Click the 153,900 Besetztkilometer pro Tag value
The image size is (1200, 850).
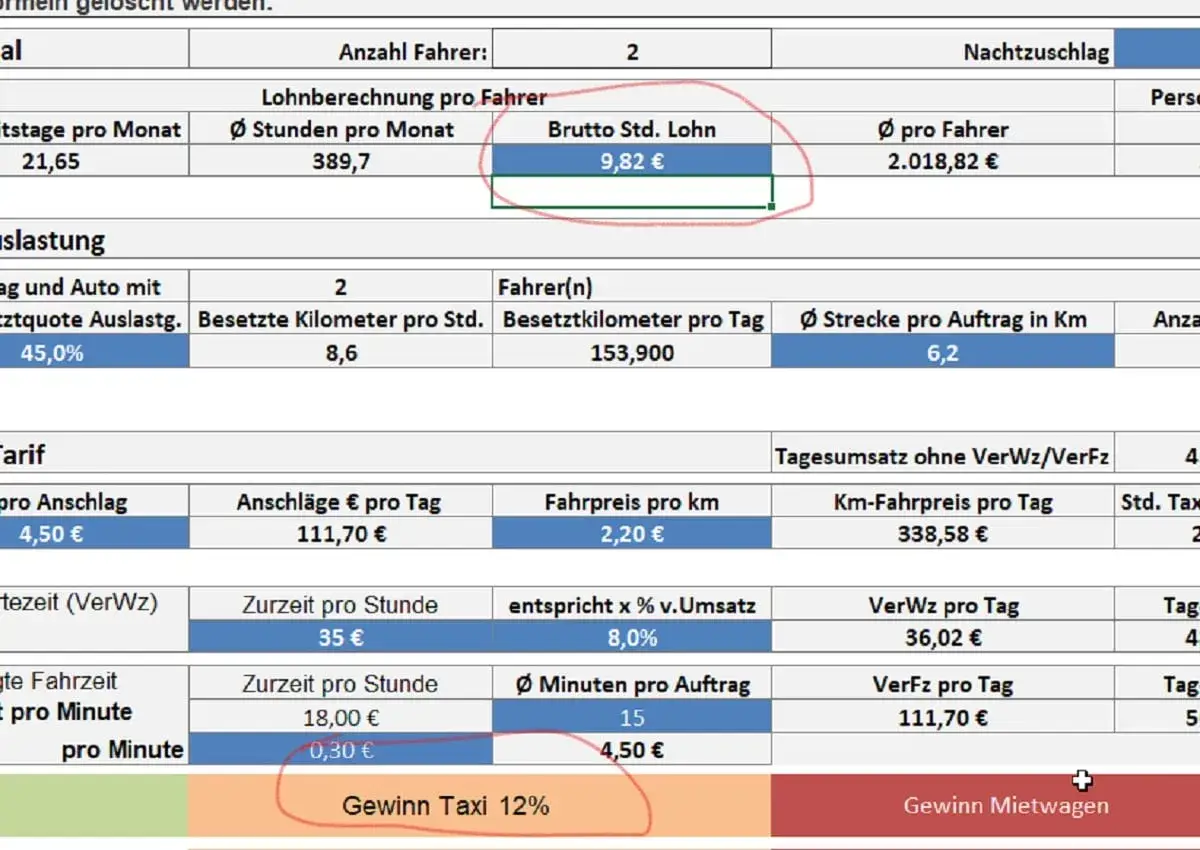tap(632, 352)
